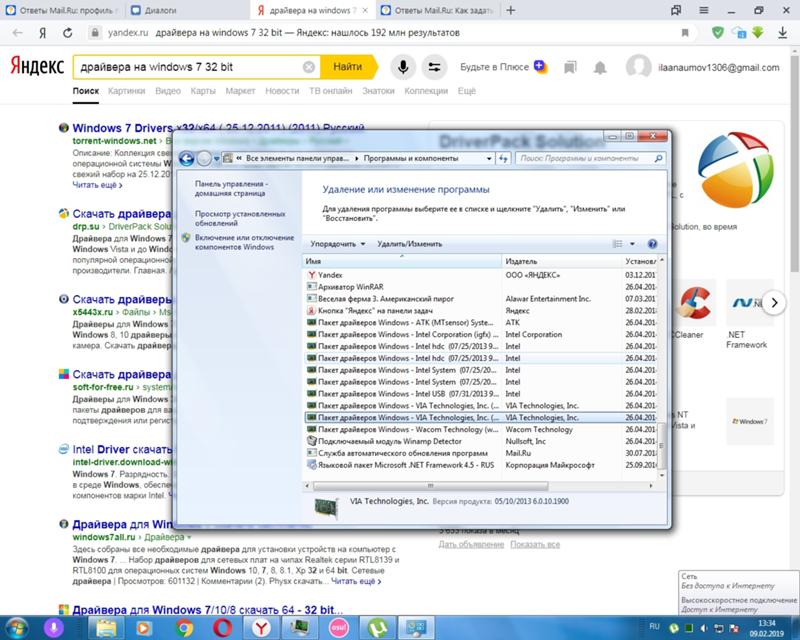Click the 'Показать все' link
Screen dimensions: 800x640
[x=535, y=545]
